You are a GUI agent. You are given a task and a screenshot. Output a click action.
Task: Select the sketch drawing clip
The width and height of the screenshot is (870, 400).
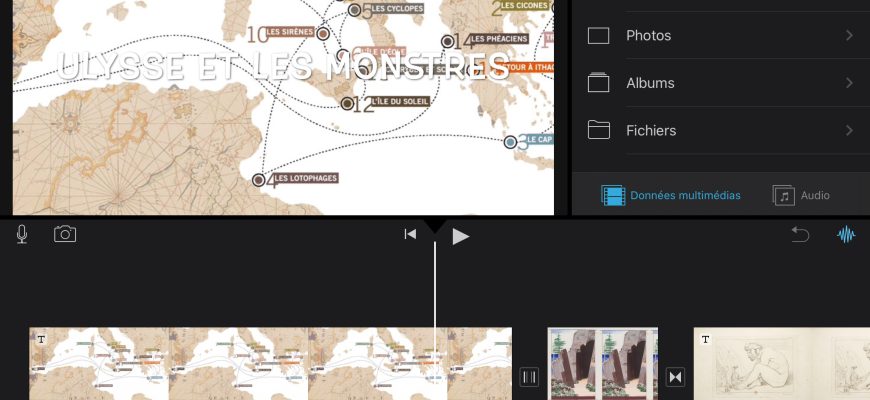[x=782, y=363]
